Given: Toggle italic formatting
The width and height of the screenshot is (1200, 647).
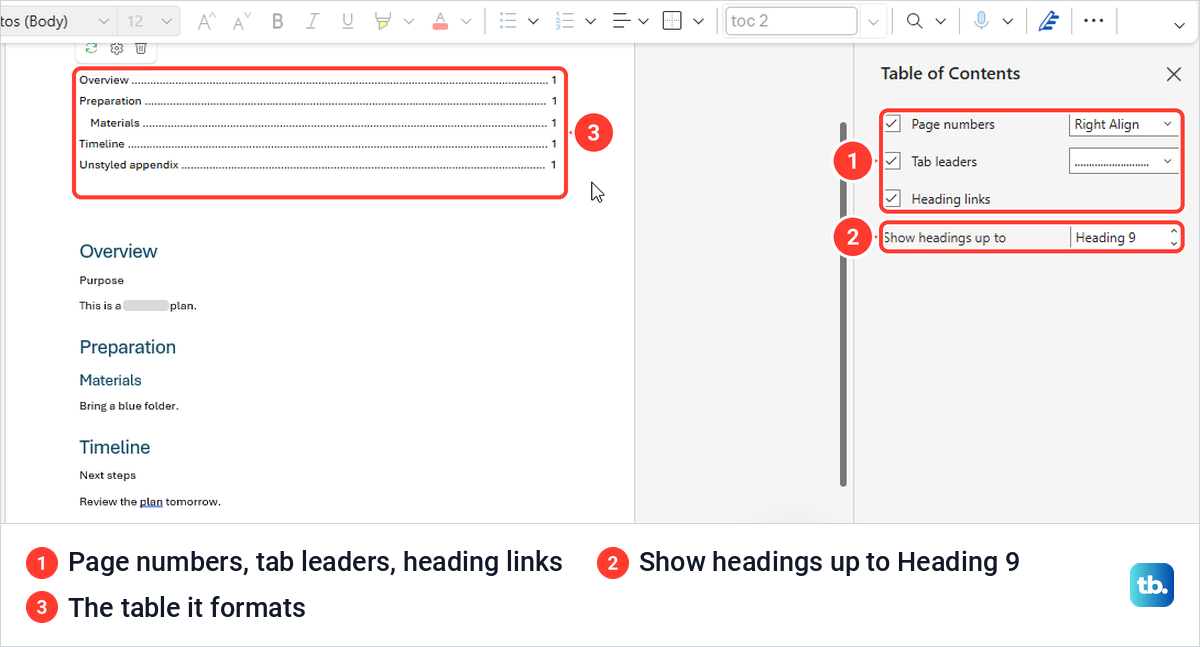Looking at the screenshot, I should [x=313, y=21].
